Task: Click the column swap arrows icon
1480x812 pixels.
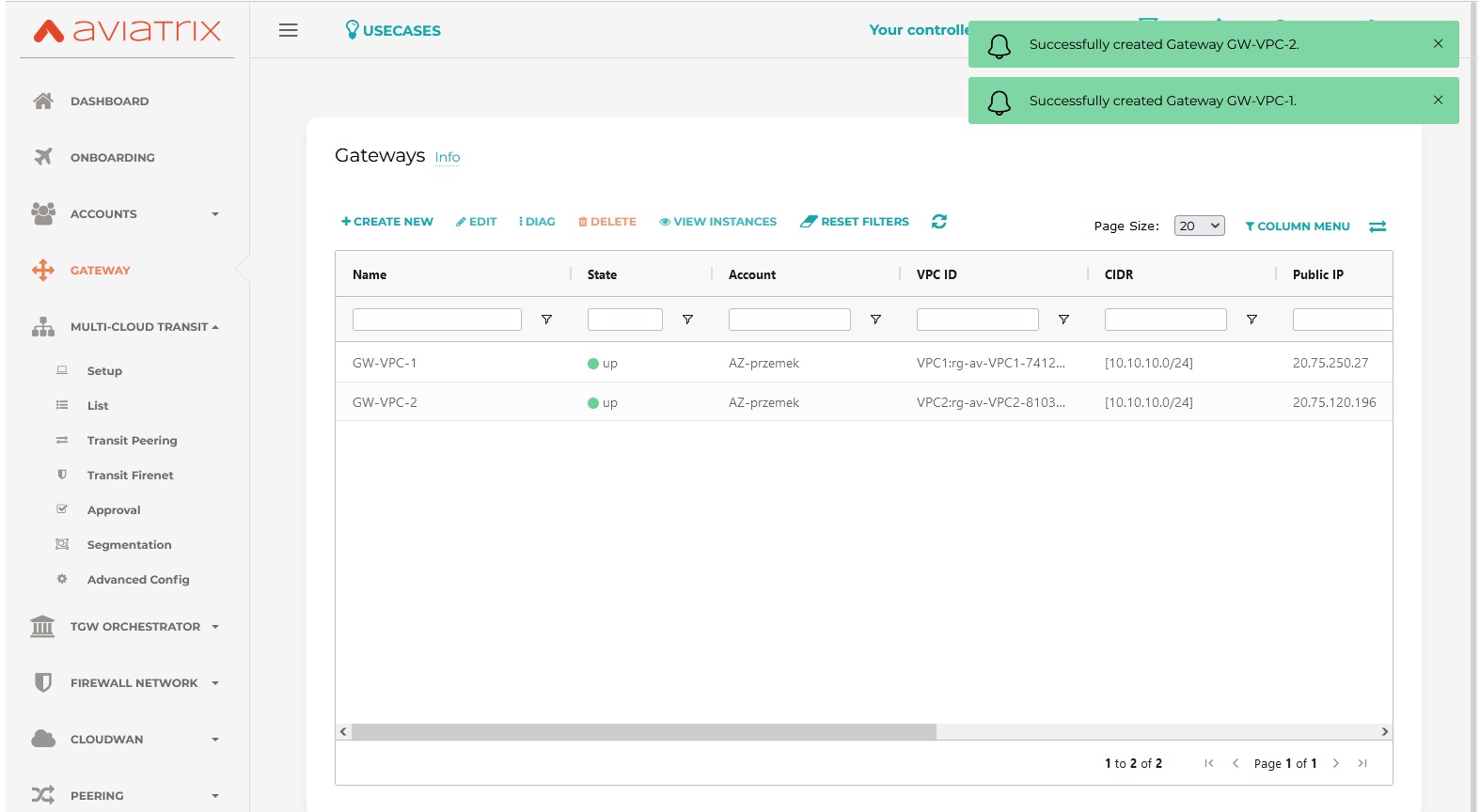Action: click(x=1378, y=226)
